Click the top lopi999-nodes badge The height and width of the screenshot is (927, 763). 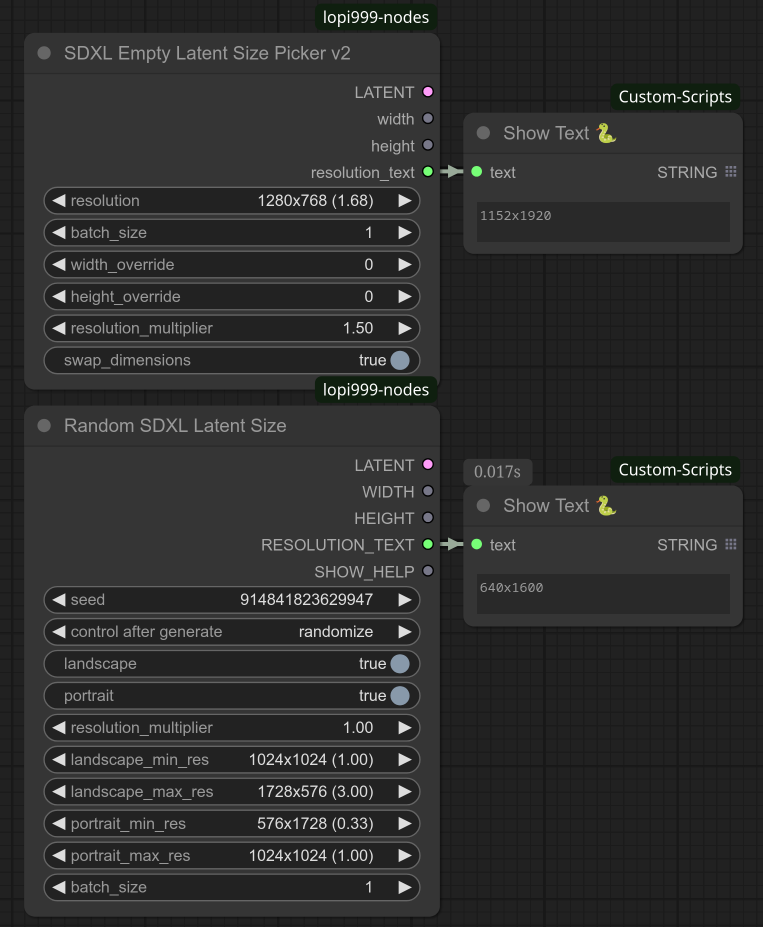point(377,17)
